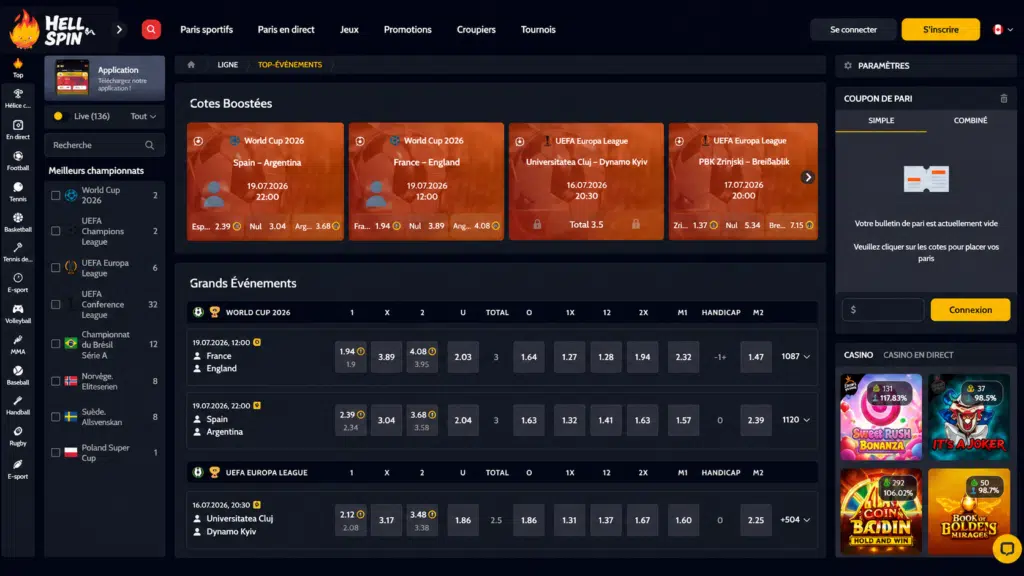Open Paris sportifs menu
Image resolution: width=1024 pixels, height=576 pixels.
pos(206,29)
